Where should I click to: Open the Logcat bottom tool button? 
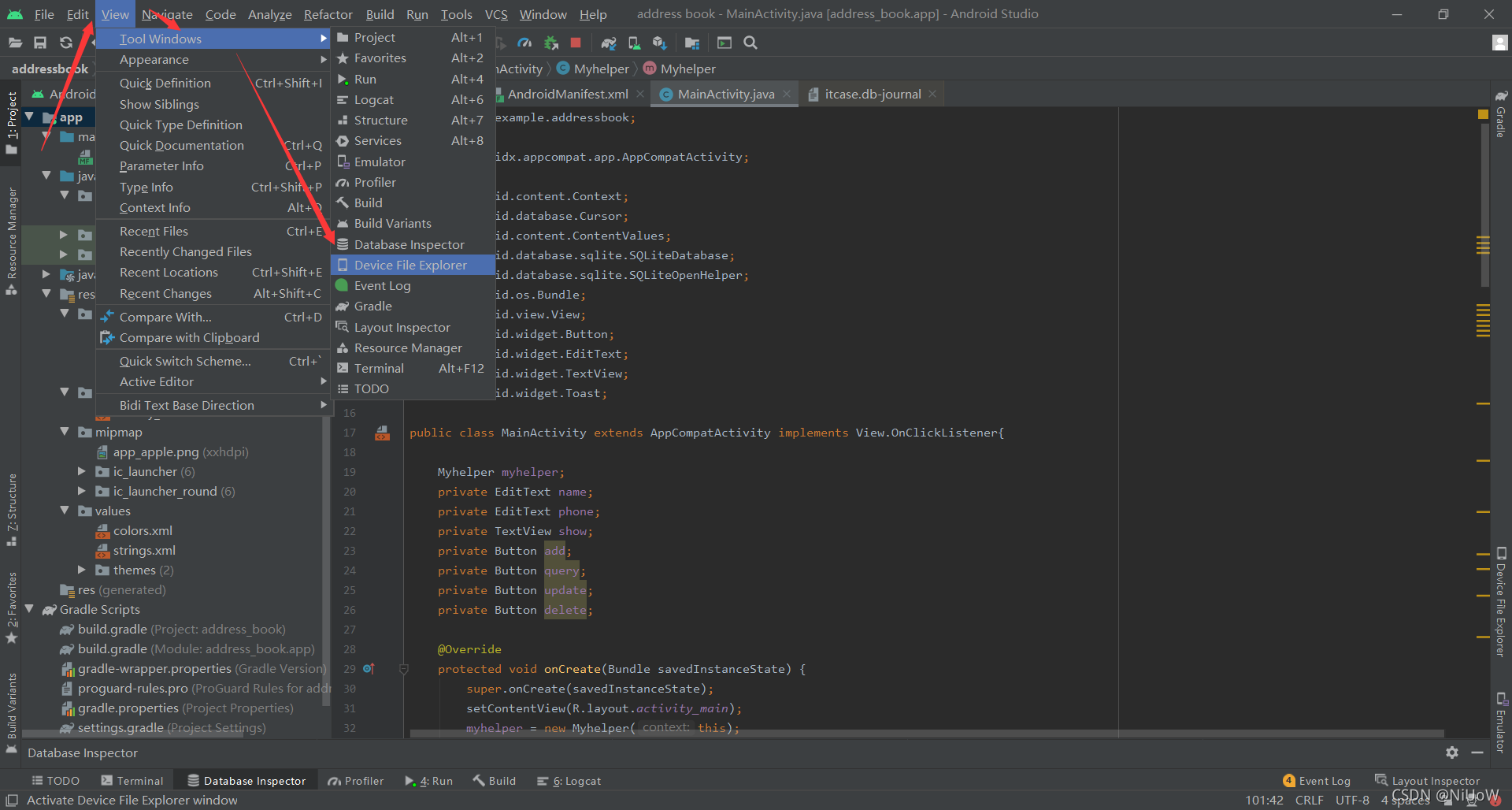569,781
